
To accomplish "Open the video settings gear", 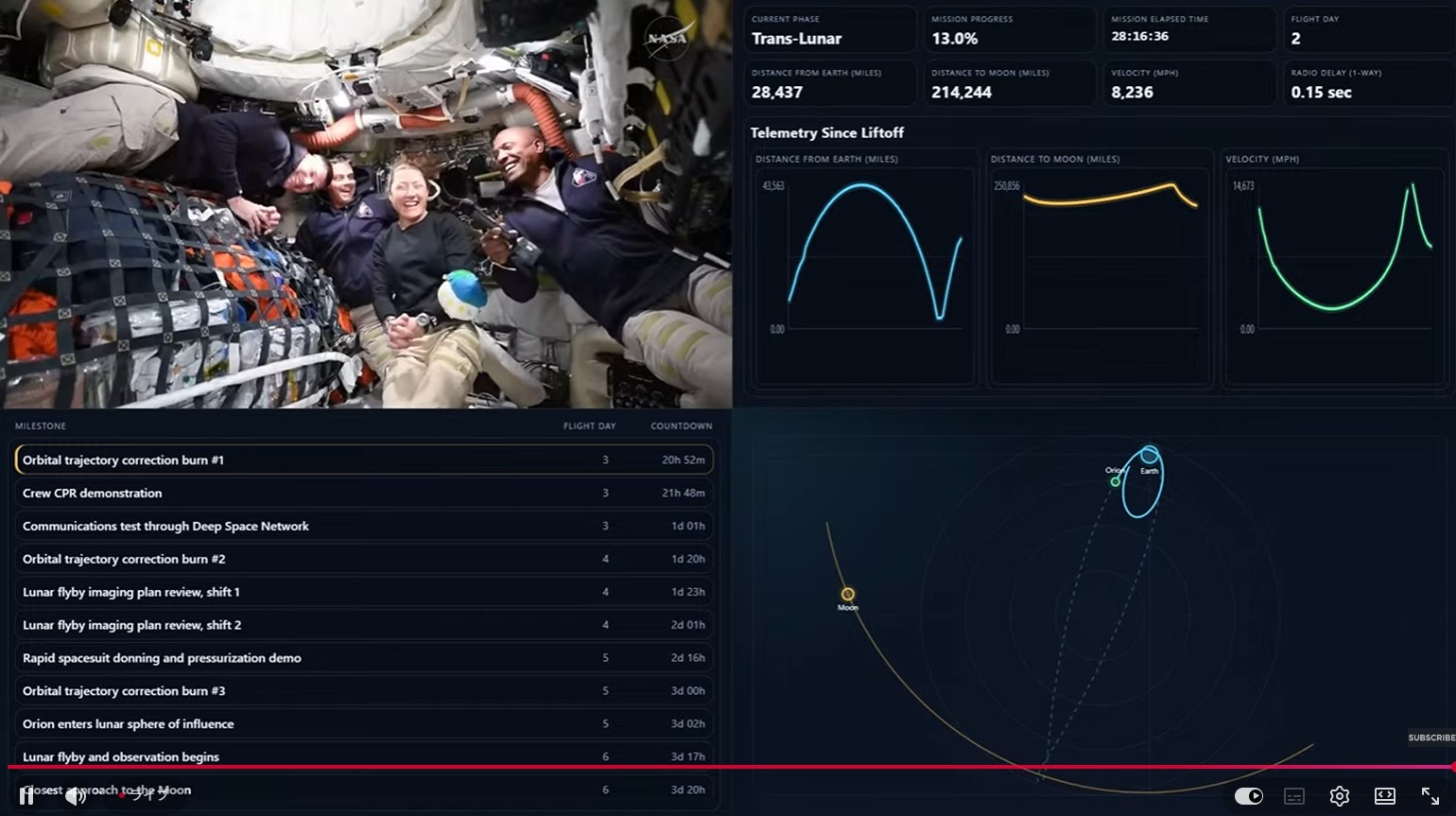I will [x=1340, y=795].
